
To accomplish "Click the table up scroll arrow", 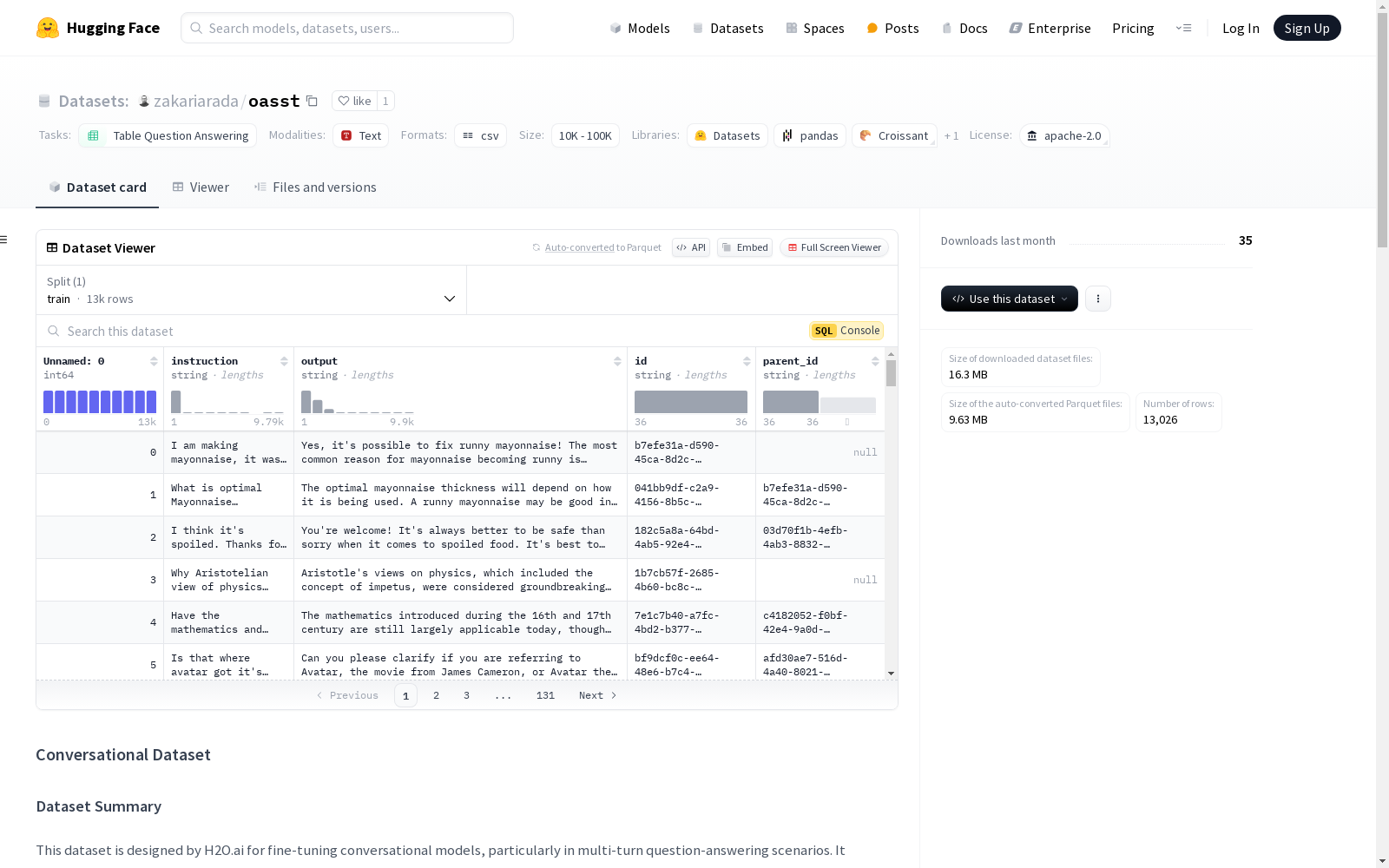I will 891,354.
